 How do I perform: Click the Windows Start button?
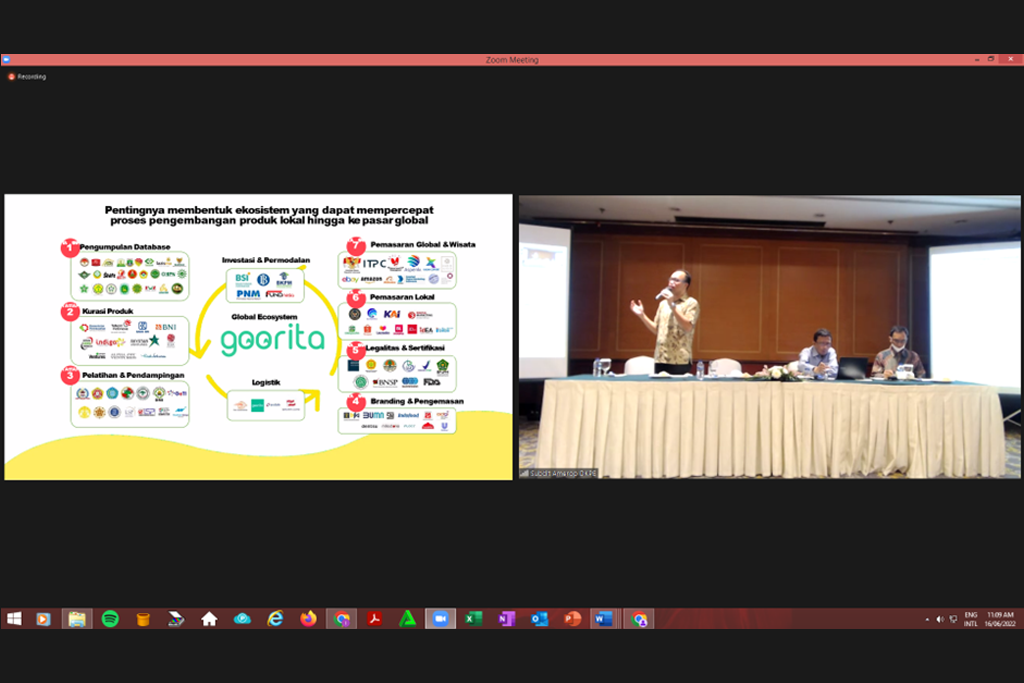(x=14, y=619)
